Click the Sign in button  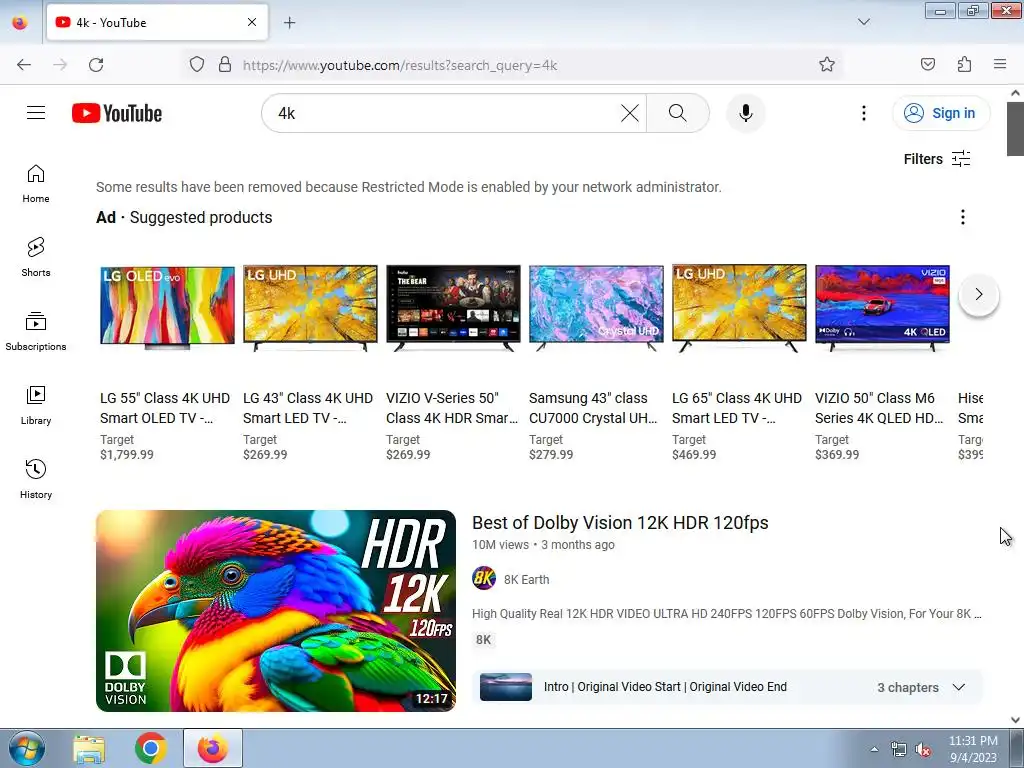[940, 113]
